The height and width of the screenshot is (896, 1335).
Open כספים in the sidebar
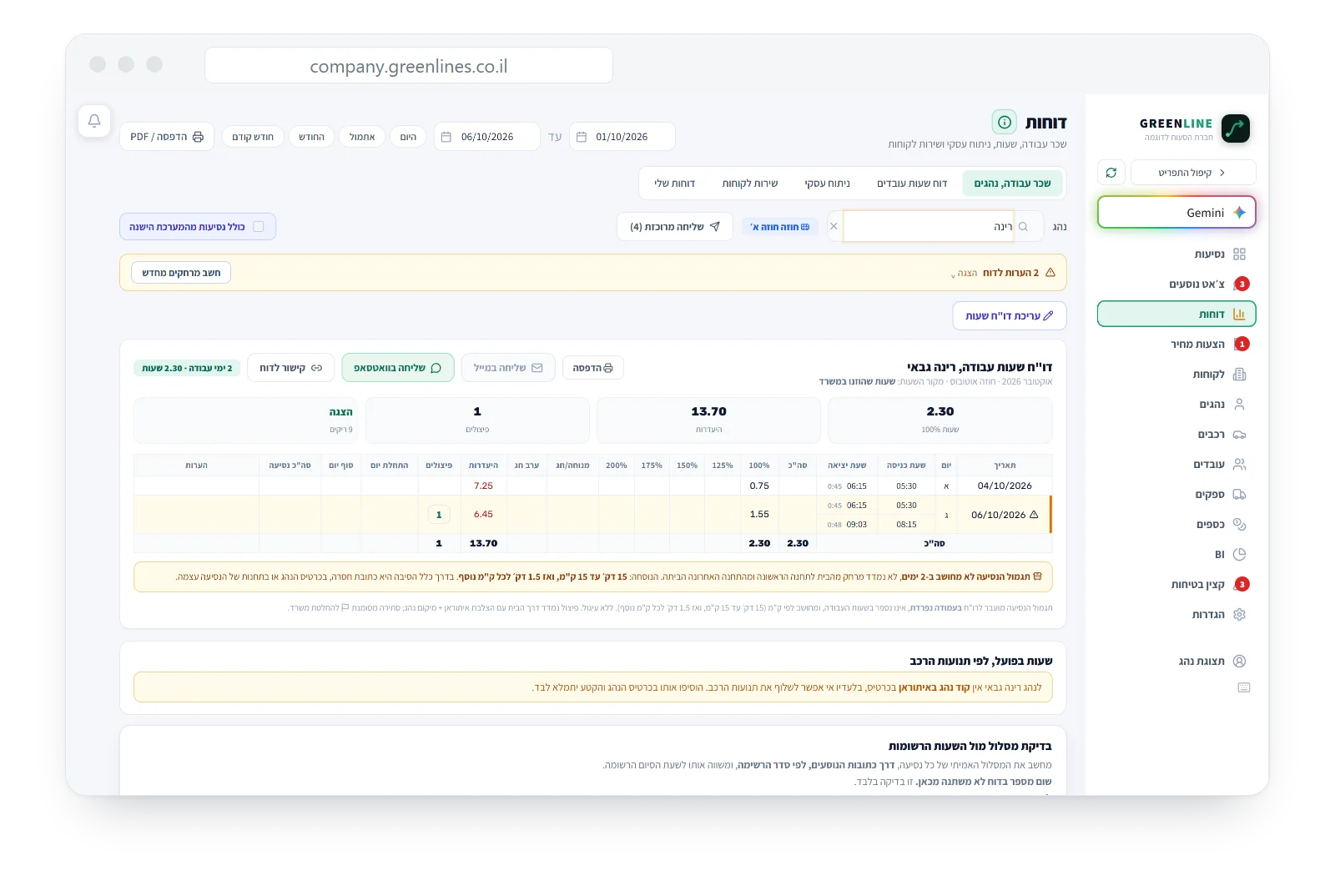[x=1176, y=525]
